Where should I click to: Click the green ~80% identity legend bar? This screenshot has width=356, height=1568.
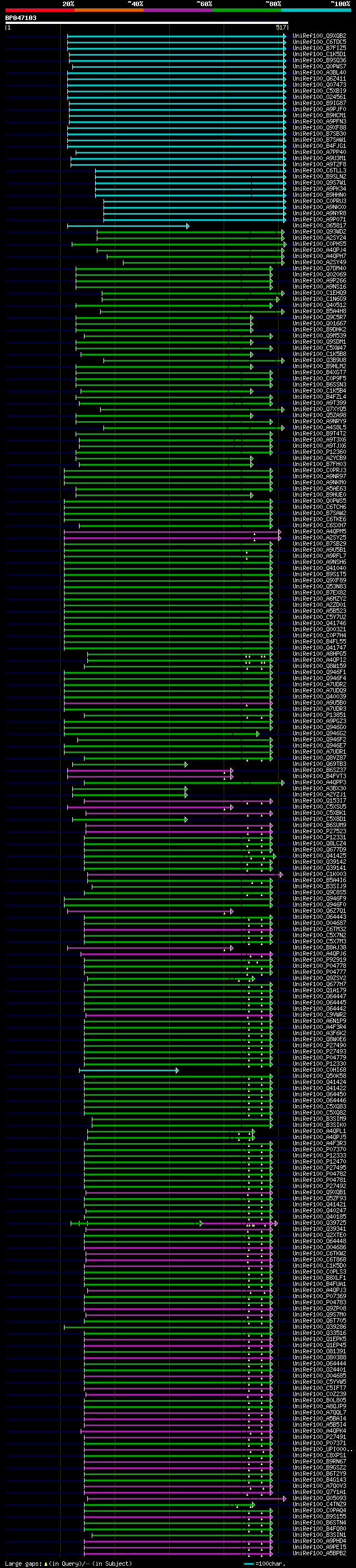coord(247,10)
